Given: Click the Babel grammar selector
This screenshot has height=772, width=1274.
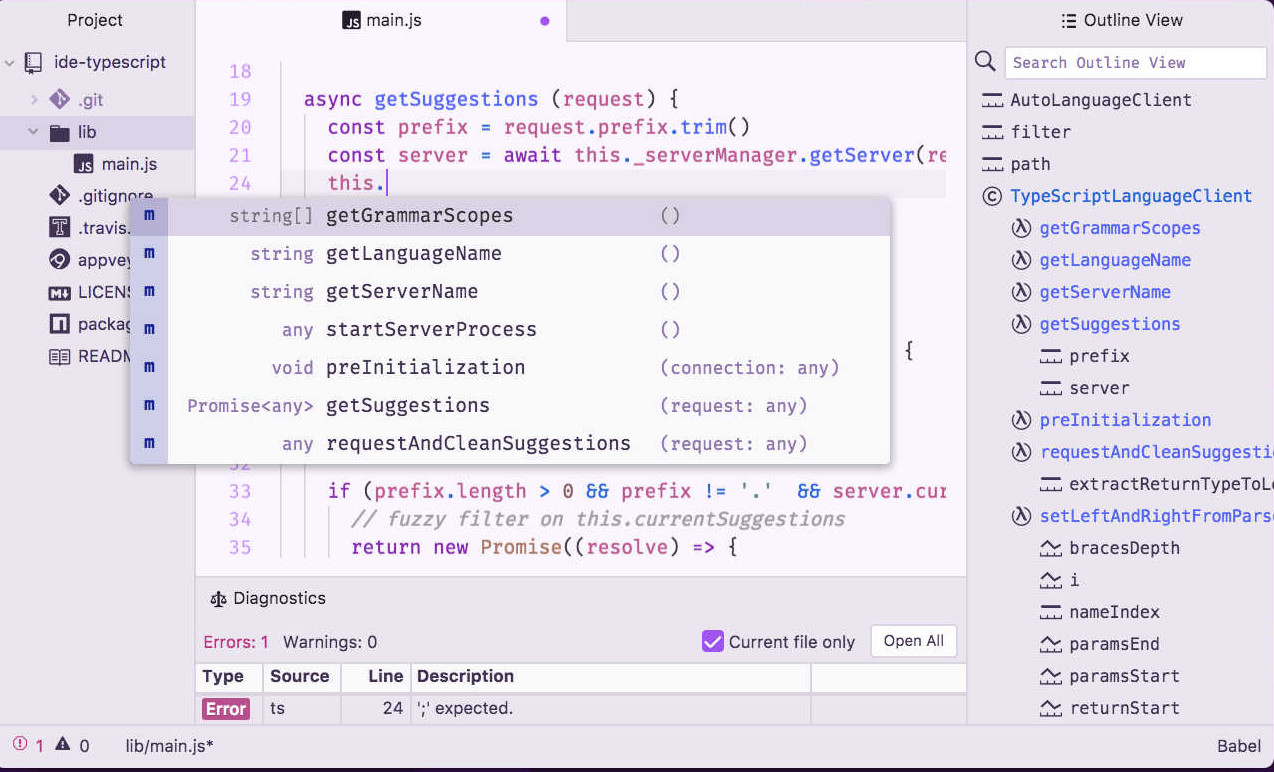Looking at the screenshot, I should (x=1239, y=746).
